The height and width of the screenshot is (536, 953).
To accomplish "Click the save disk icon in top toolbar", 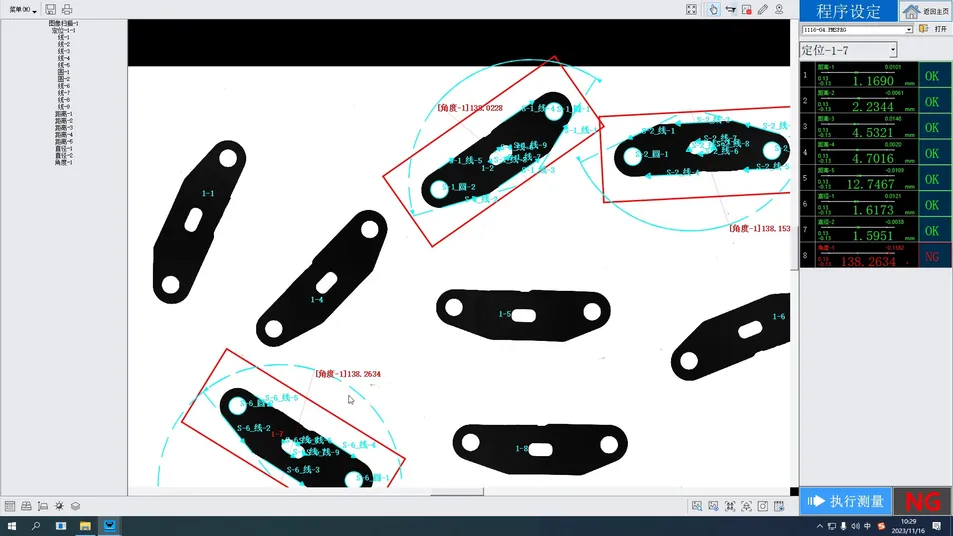I will (x=51, y=9).
